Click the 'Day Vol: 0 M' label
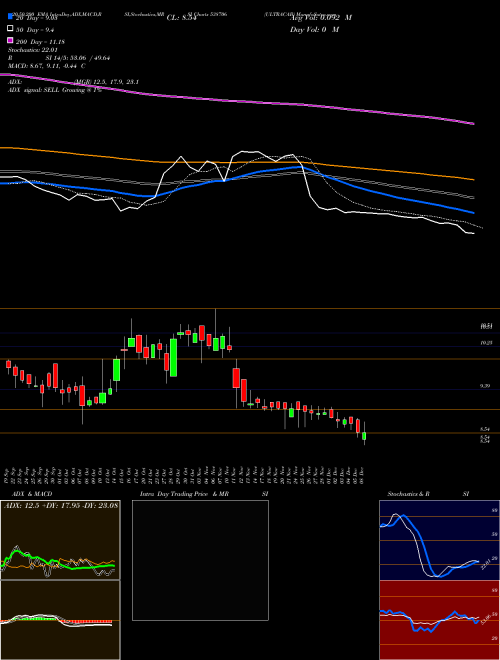Screen dimensions: 500x660 click(x=314, y=30)
